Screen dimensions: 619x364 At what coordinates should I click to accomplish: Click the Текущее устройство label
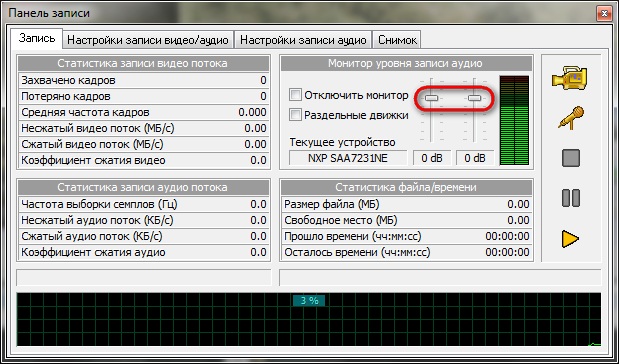click(342, 142)
